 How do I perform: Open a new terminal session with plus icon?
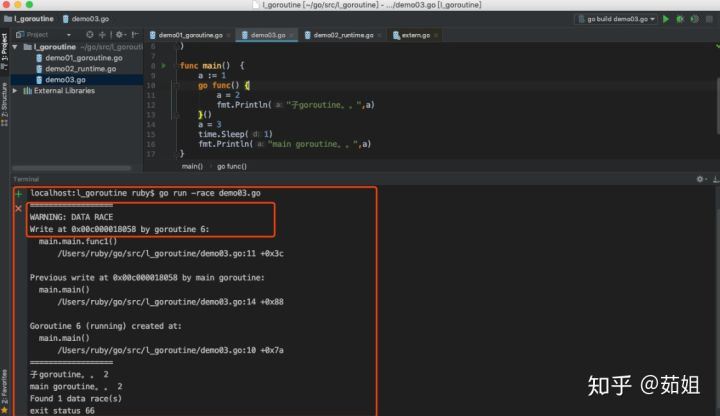pyautogui.click(x=18, y=192)
